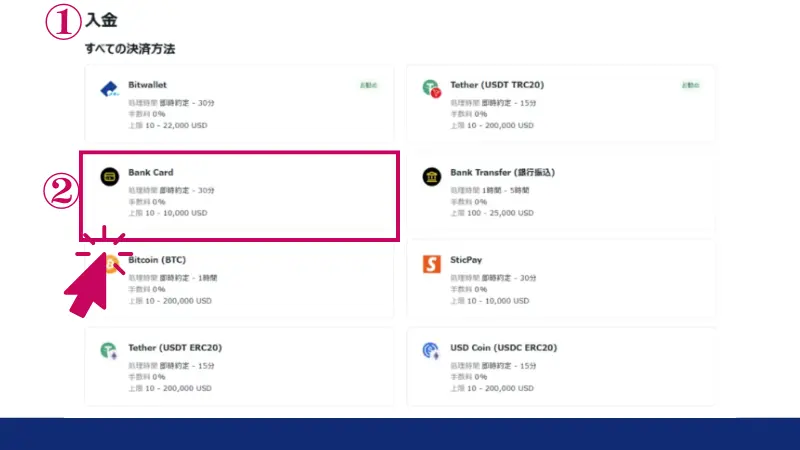The image size is (800, 450).
Task: Click the Tether USDT ERC20 coin icon
Action: tap(109, 351)
